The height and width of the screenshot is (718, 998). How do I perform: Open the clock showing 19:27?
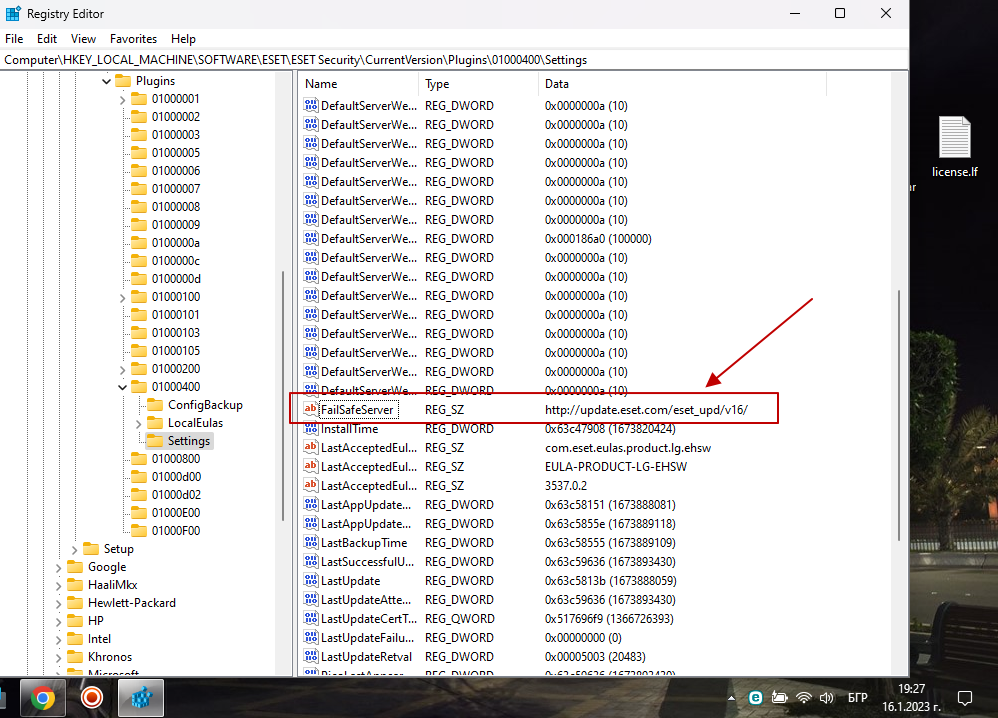pyautogui.click(x=911, y=698)
